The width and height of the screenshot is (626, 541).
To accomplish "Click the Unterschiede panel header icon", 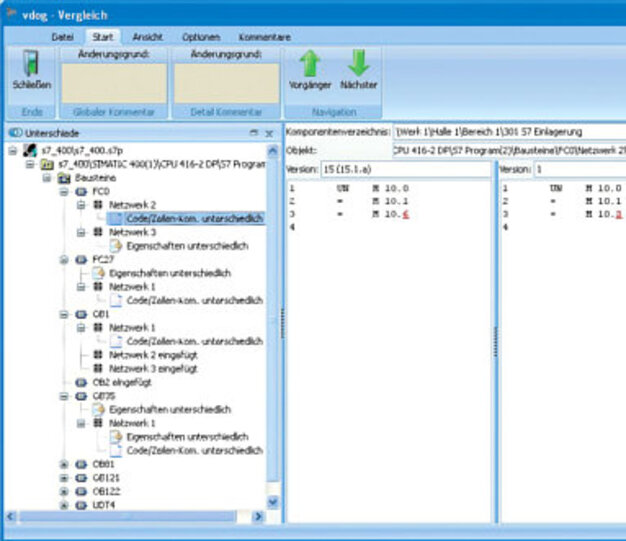I will pyautogui.click(x=15, y=133).
